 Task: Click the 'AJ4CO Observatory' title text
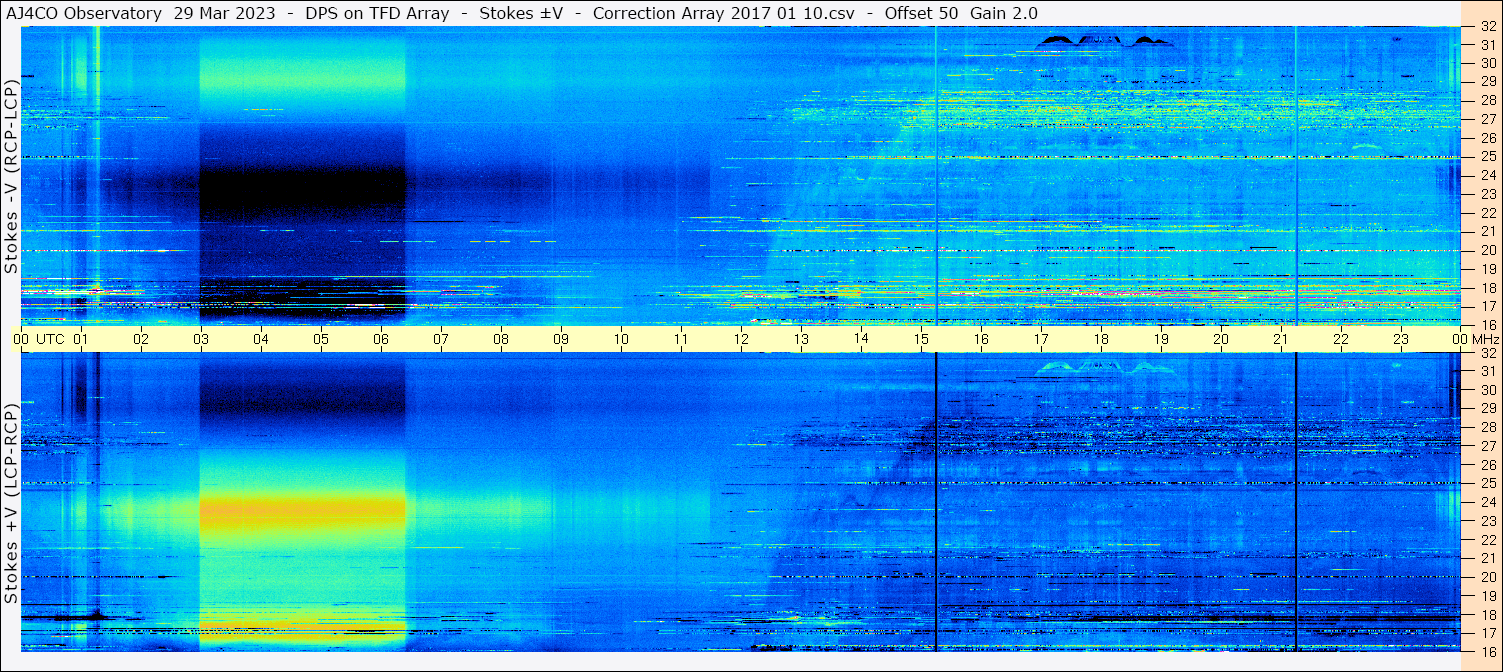click(84, 13)
